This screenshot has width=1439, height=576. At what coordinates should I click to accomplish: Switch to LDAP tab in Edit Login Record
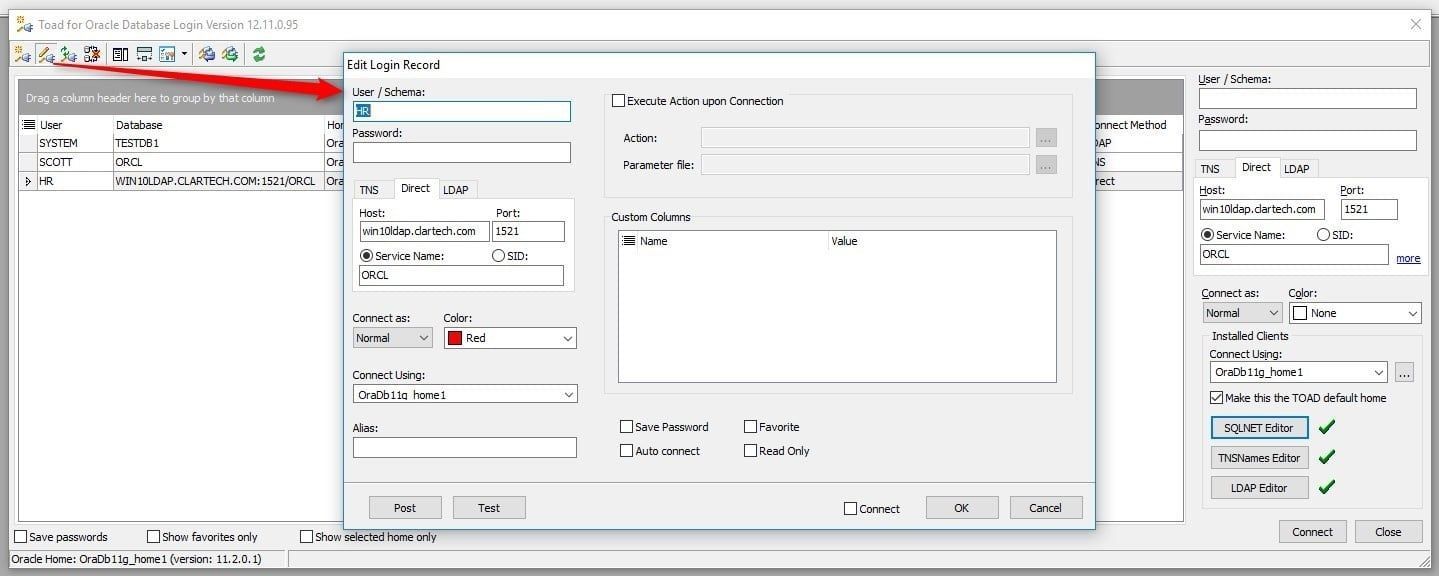[455, 189]
